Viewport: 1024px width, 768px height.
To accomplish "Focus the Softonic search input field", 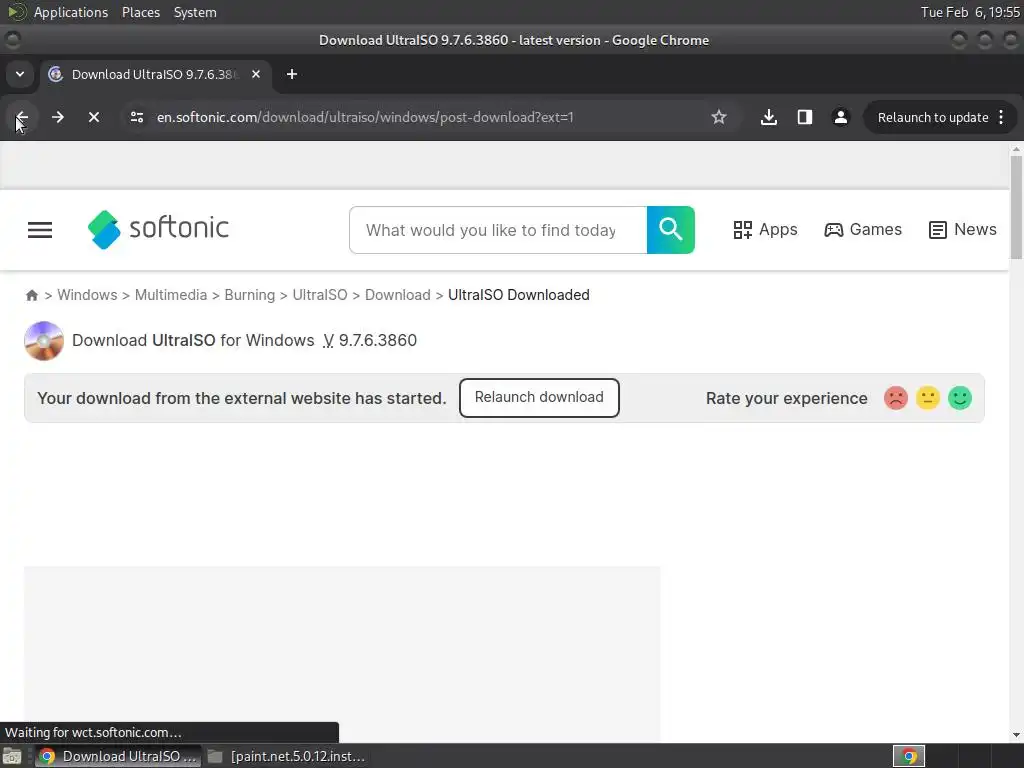I will 498,230.
